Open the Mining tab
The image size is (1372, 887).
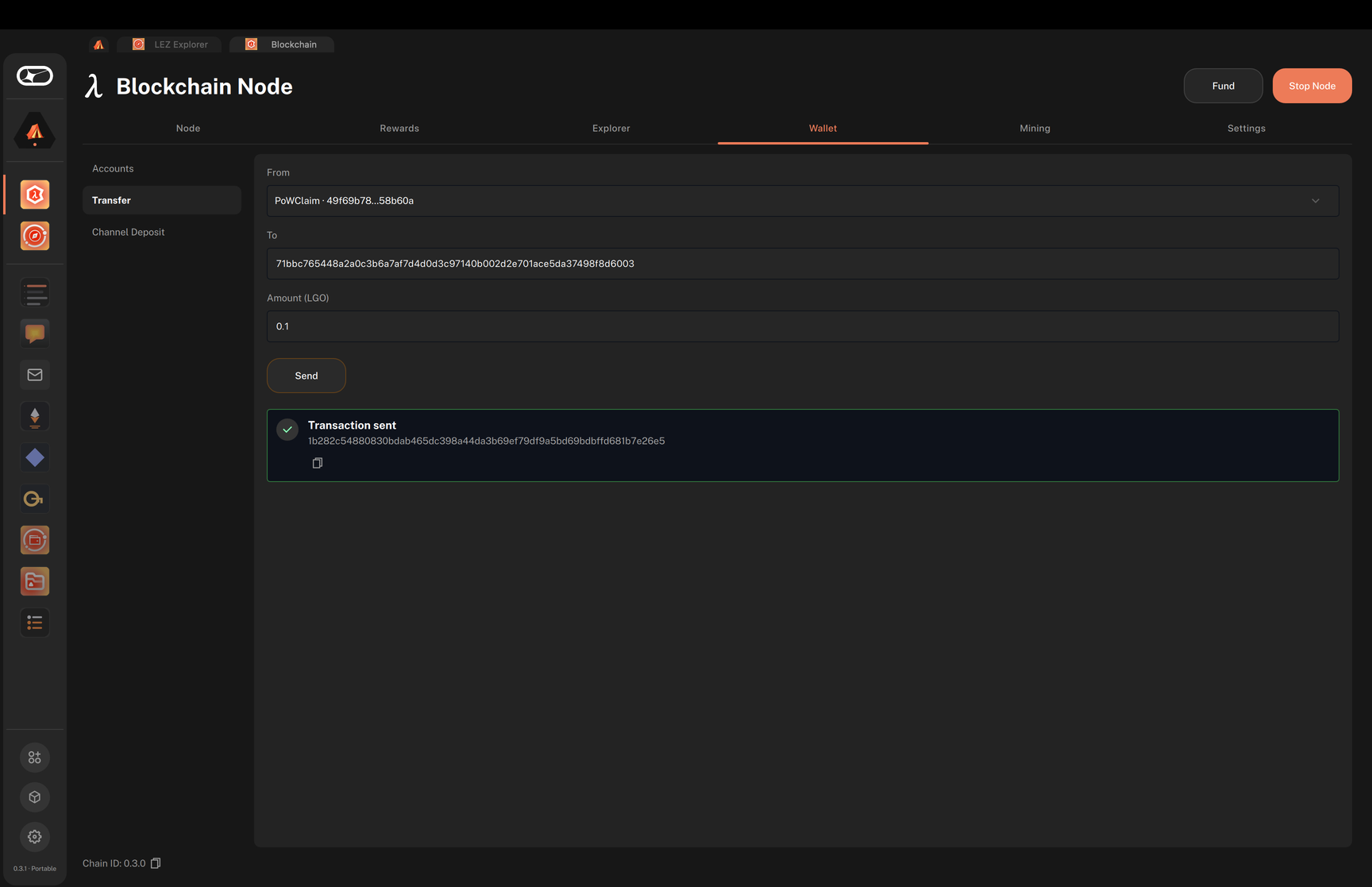[1035, 128]
